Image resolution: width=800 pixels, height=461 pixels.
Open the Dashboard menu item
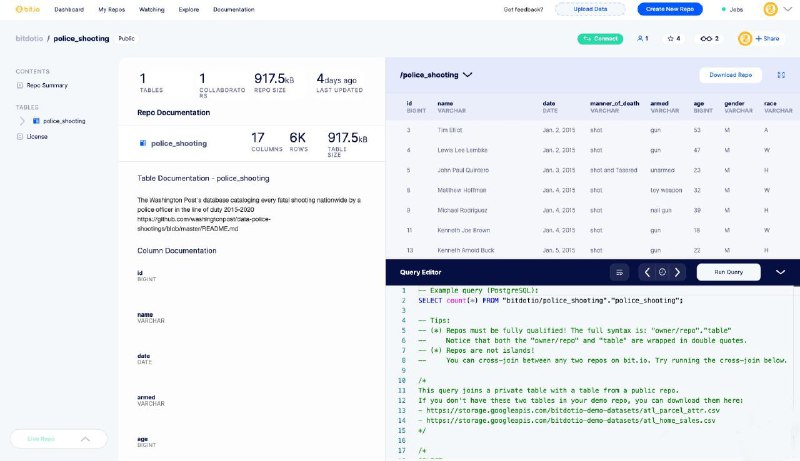69,9
